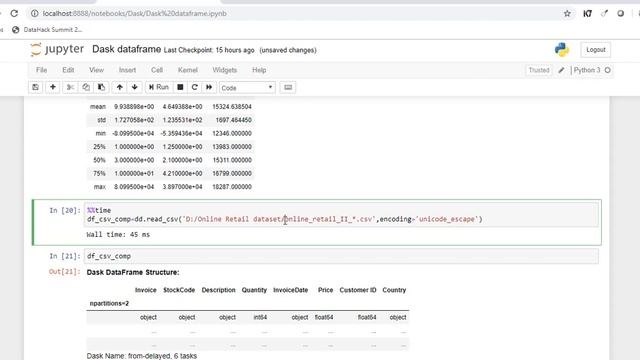Open the Help menu
Viewport: 640px width, 360px height.
259,70
